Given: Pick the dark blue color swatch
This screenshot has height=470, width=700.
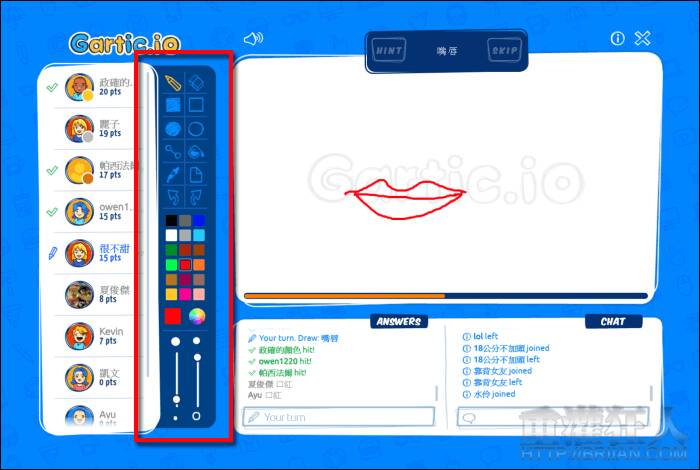Looking at the screenshot, I should click(x=199, y=220).
